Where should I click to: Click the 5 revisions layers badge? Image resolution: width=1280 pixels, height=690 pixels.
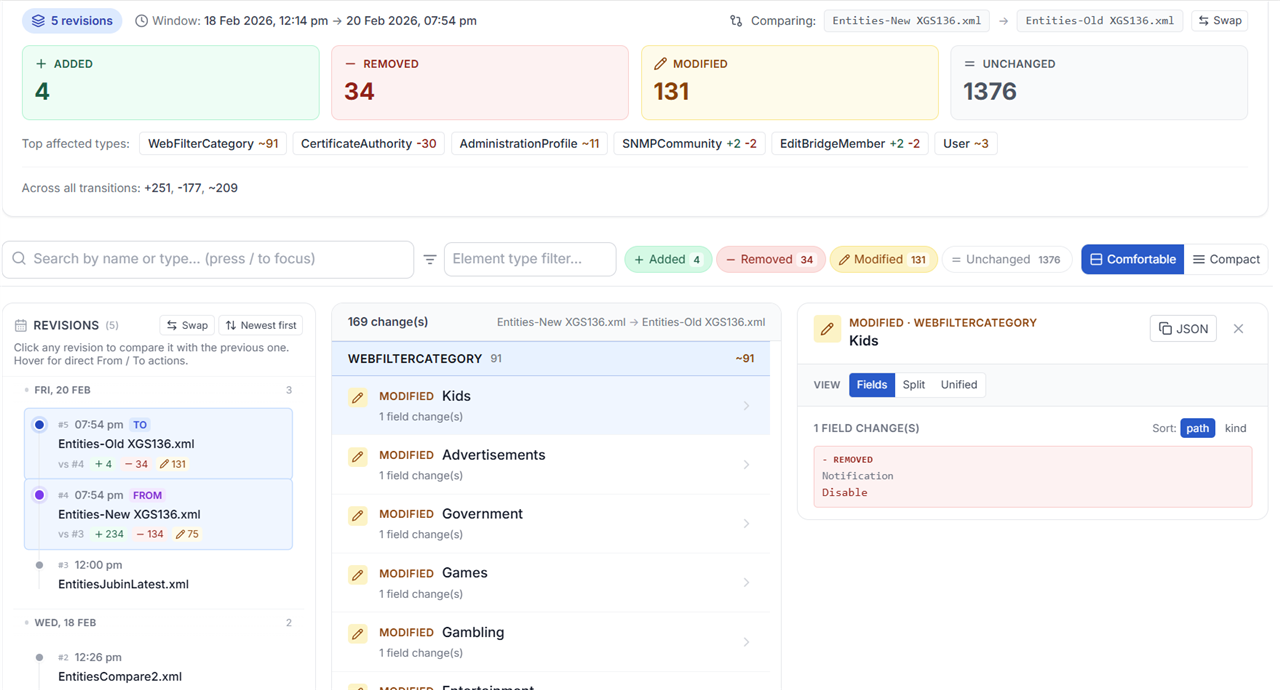coord(72,20)
